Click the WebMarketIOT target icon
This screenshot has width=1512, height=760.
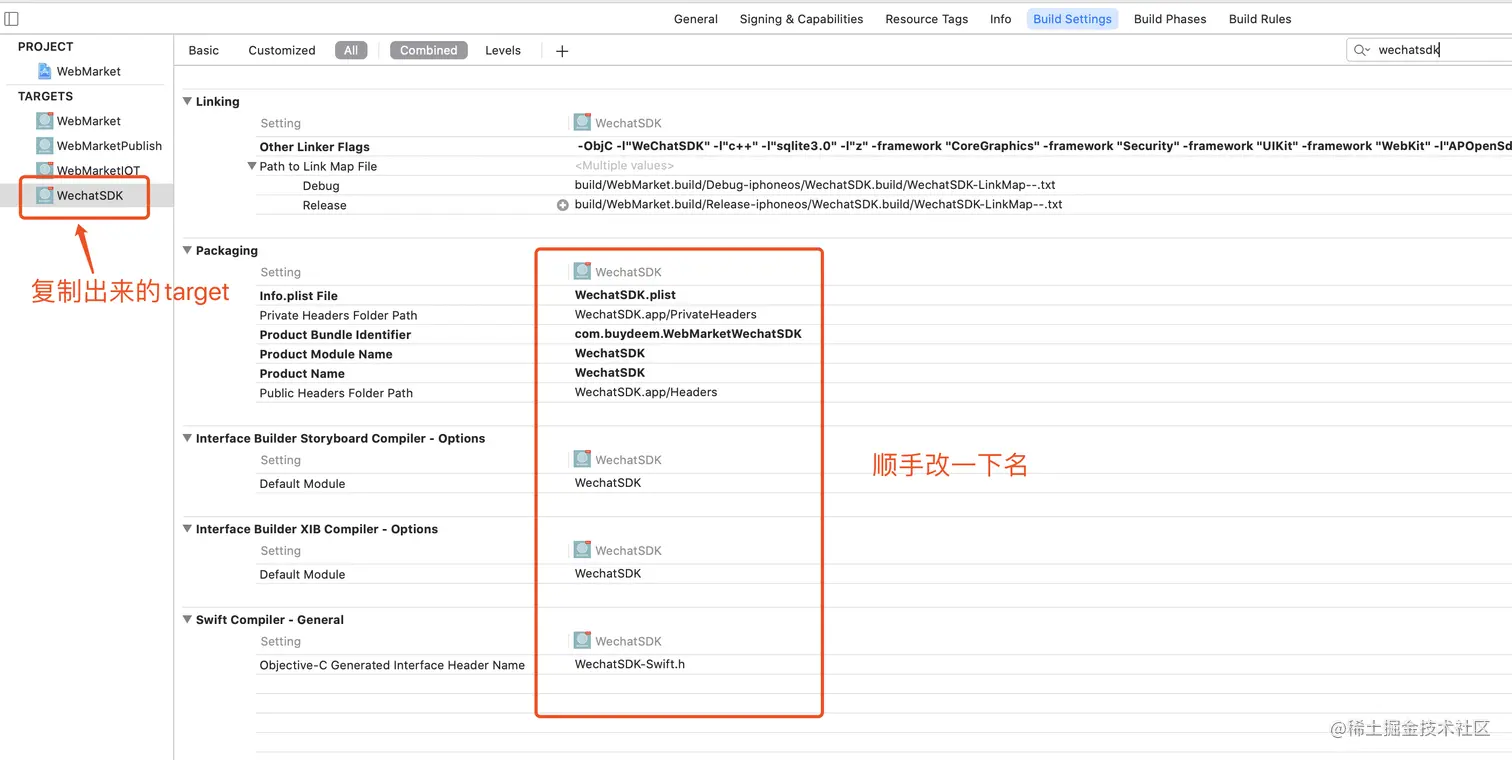coord(45,170)
